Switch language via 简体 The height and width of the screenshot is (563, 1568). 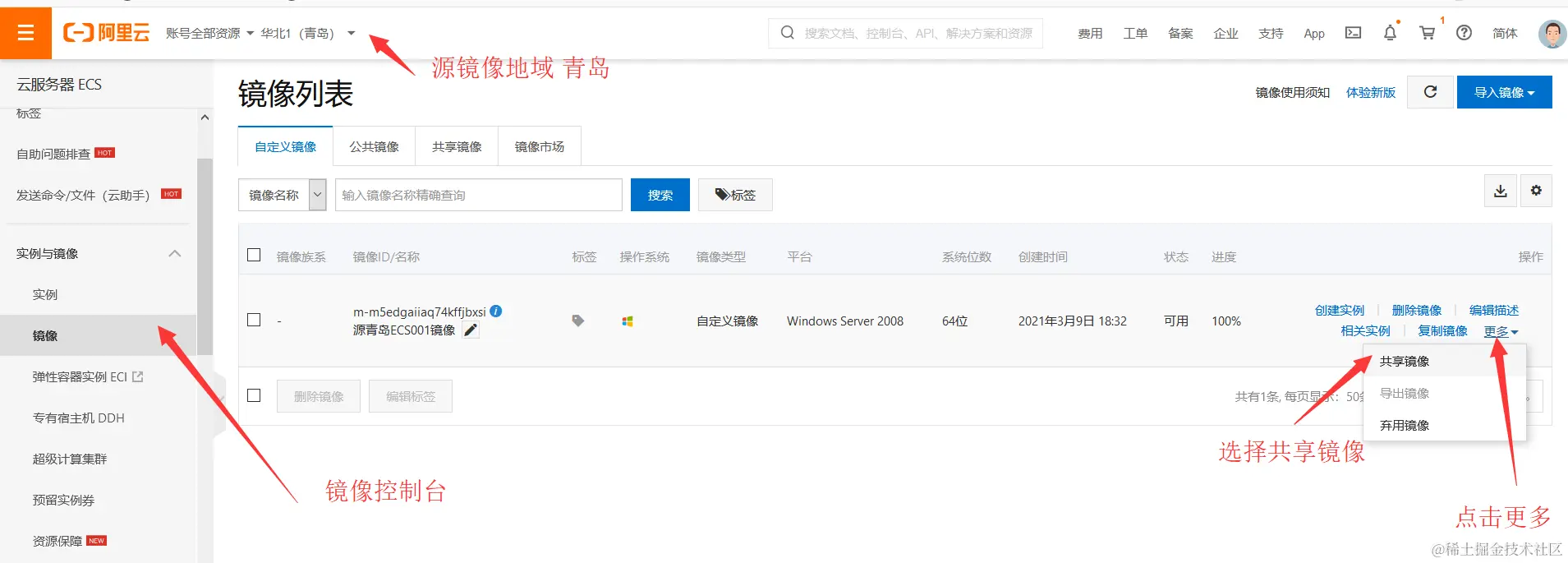pyautogui.click(x=1505, y=34)
